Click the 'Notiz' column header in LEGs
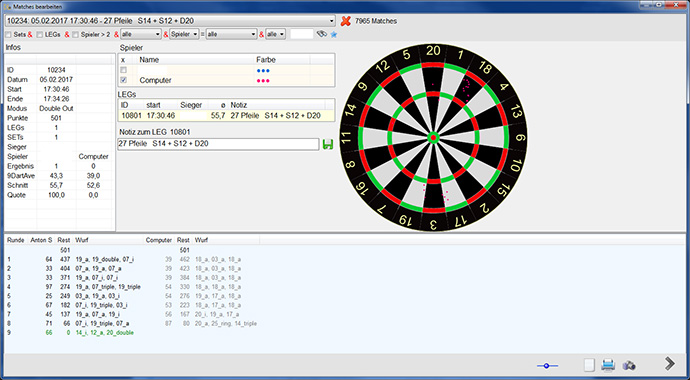Image resolution: width=690 pixels, height=380 pixels. click(239, 106)
